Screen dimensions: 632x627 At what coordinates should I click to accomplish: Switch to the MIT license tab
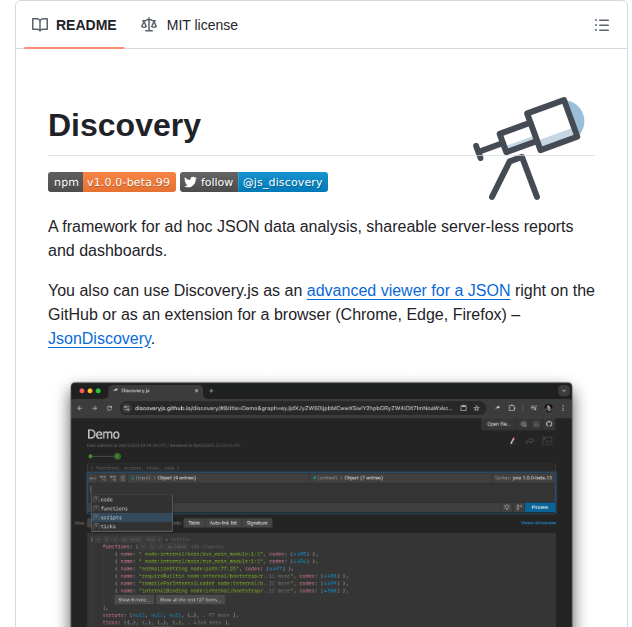(189, 25)
